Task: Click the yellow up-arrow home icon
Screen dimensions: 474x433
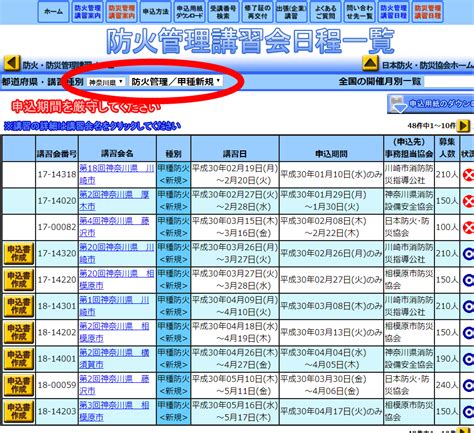Action: (370, 63)
